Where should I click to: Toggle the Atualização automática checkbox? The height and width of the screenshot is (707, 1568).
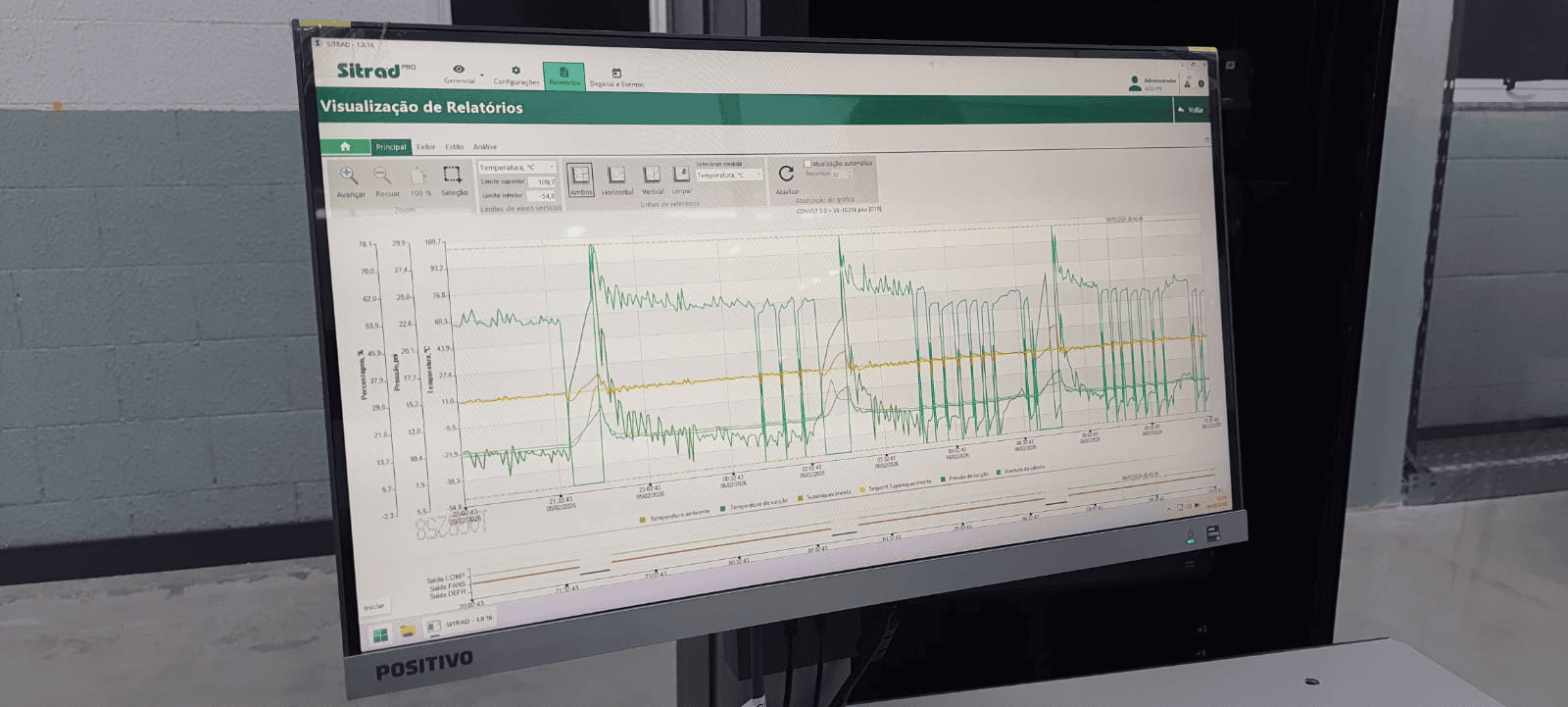coord(808,164)
